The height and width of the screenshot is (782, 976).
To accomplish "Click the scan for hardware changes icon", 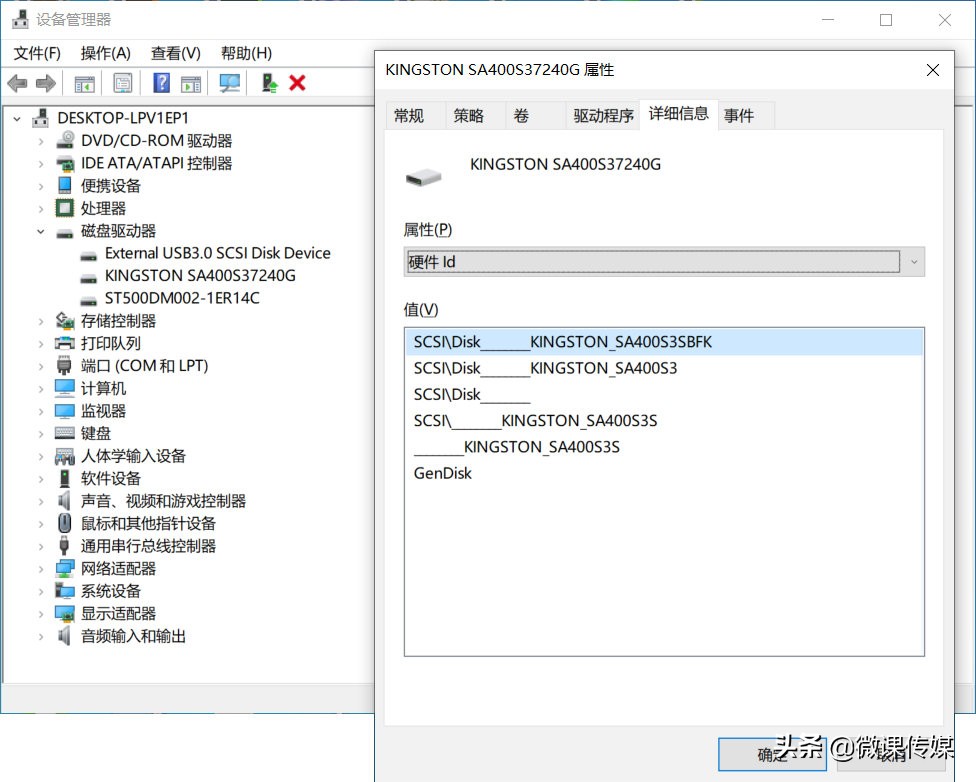I will [x=230, y=83].
